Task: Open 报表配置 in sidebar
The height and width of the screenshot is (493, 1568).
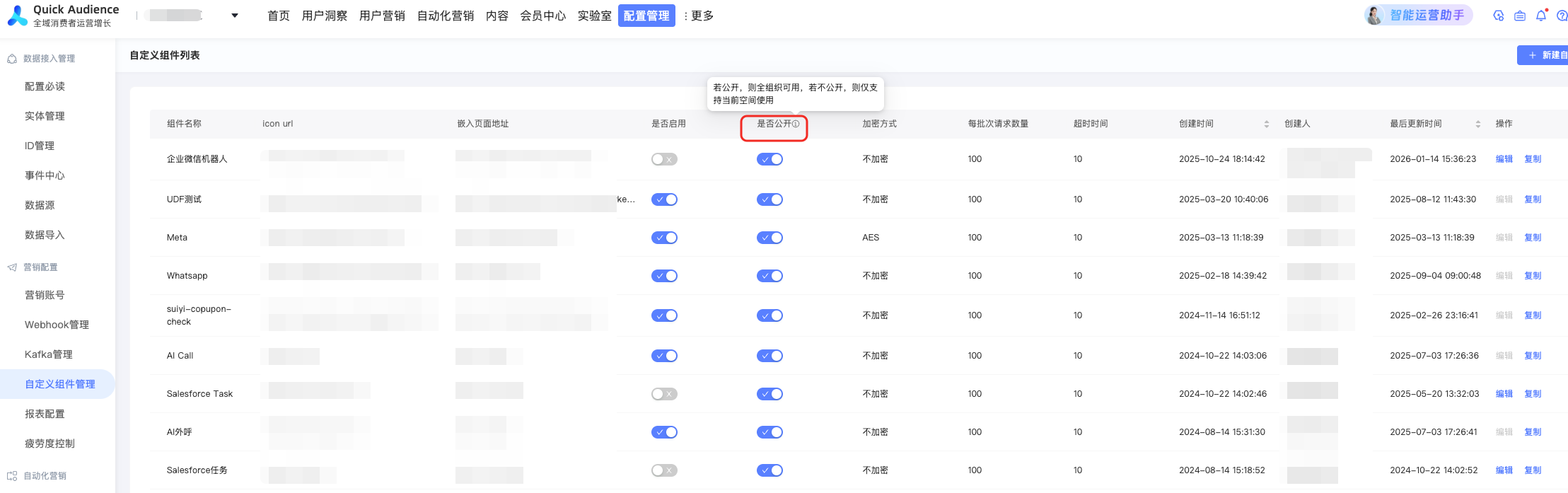Action: point(45,414)
